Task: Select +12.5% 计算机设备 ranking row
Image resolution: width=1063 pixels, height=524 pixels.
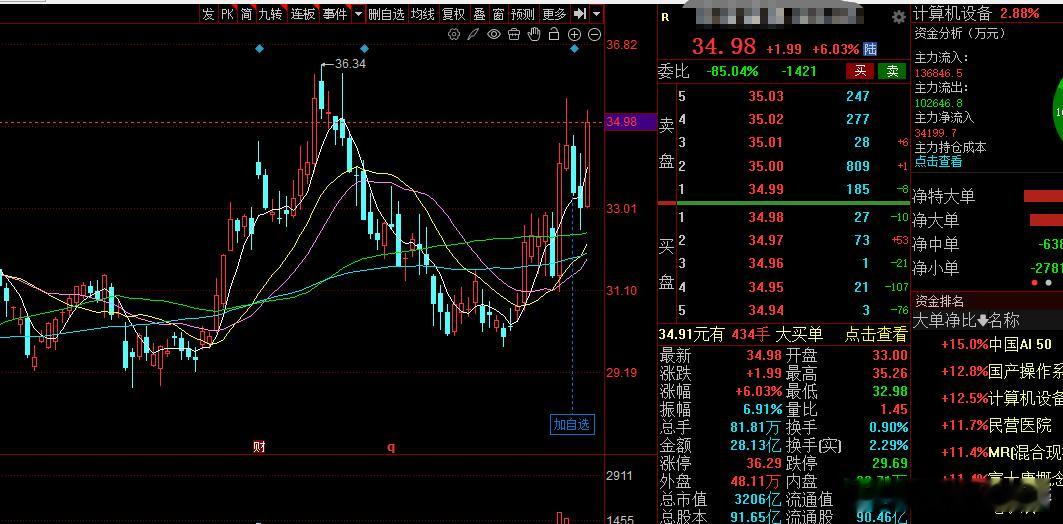Action: point(1001,398)
